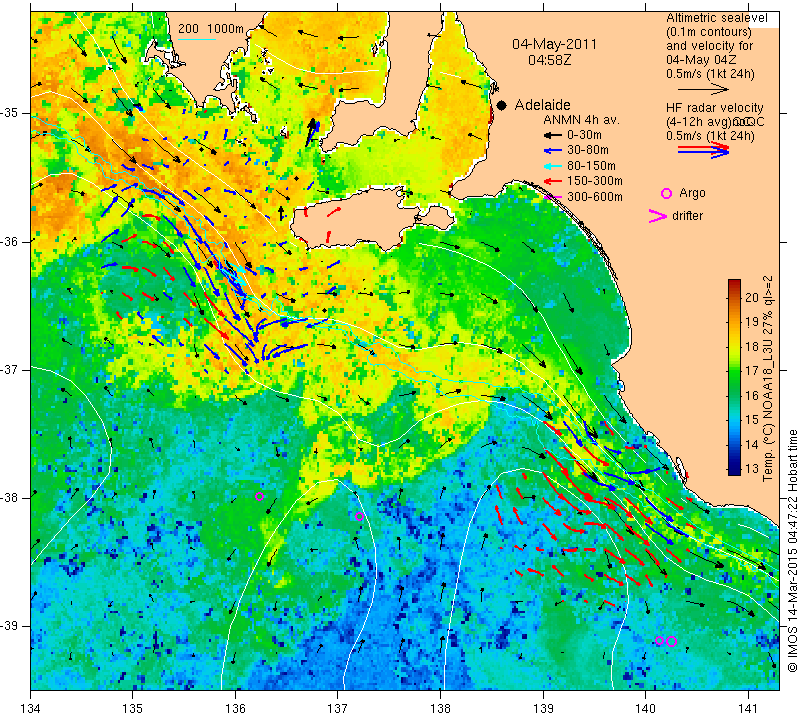Click the black 0-30m legend arrow
800x720 pixels.
[553, 135]
